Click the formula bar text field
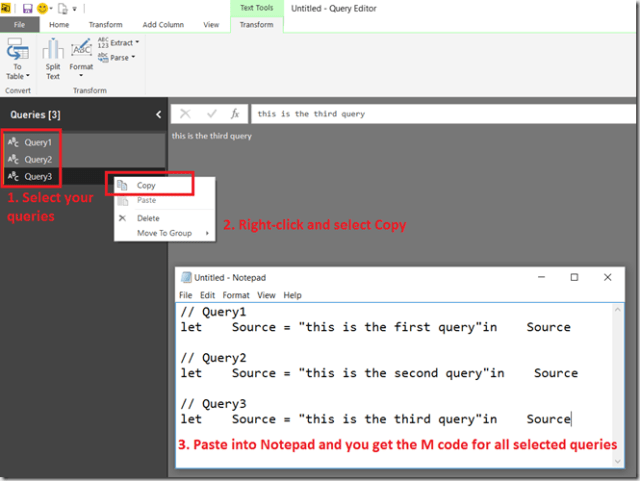This screenshot has height=481, width=640. tap(440, 114)
